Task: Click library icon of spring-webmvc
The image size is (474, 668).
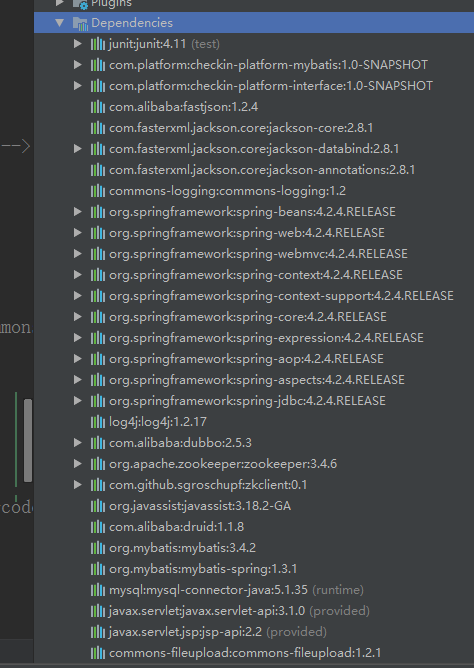Action: tap(98, 253)
